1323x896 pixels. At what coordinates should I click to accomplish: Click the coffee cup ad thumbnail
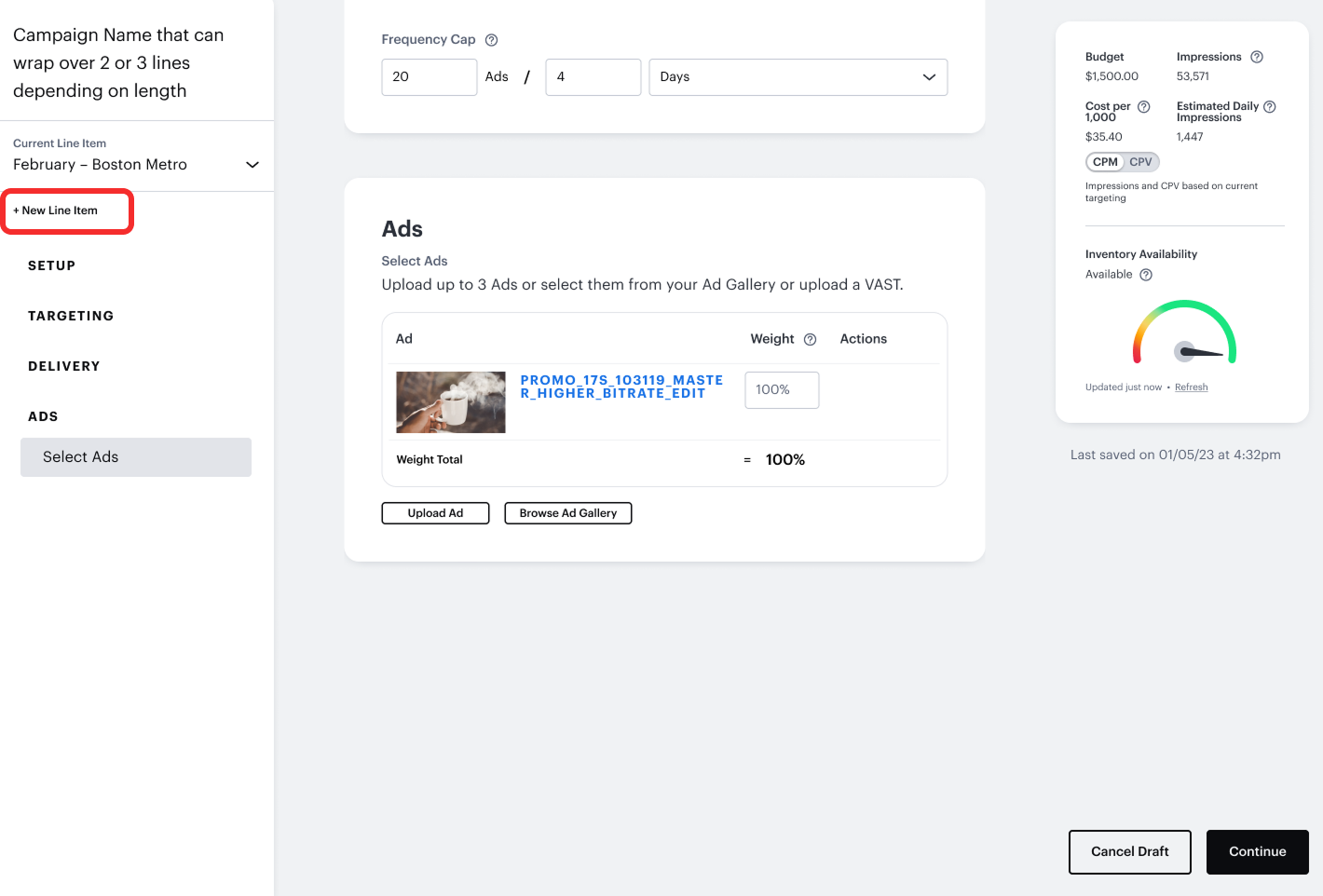tap(451, 402)
